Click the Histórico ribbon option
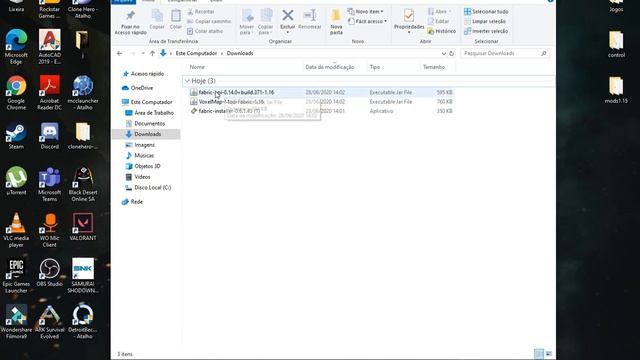This screenshot has height=360, width=640. tap(442, 31)
